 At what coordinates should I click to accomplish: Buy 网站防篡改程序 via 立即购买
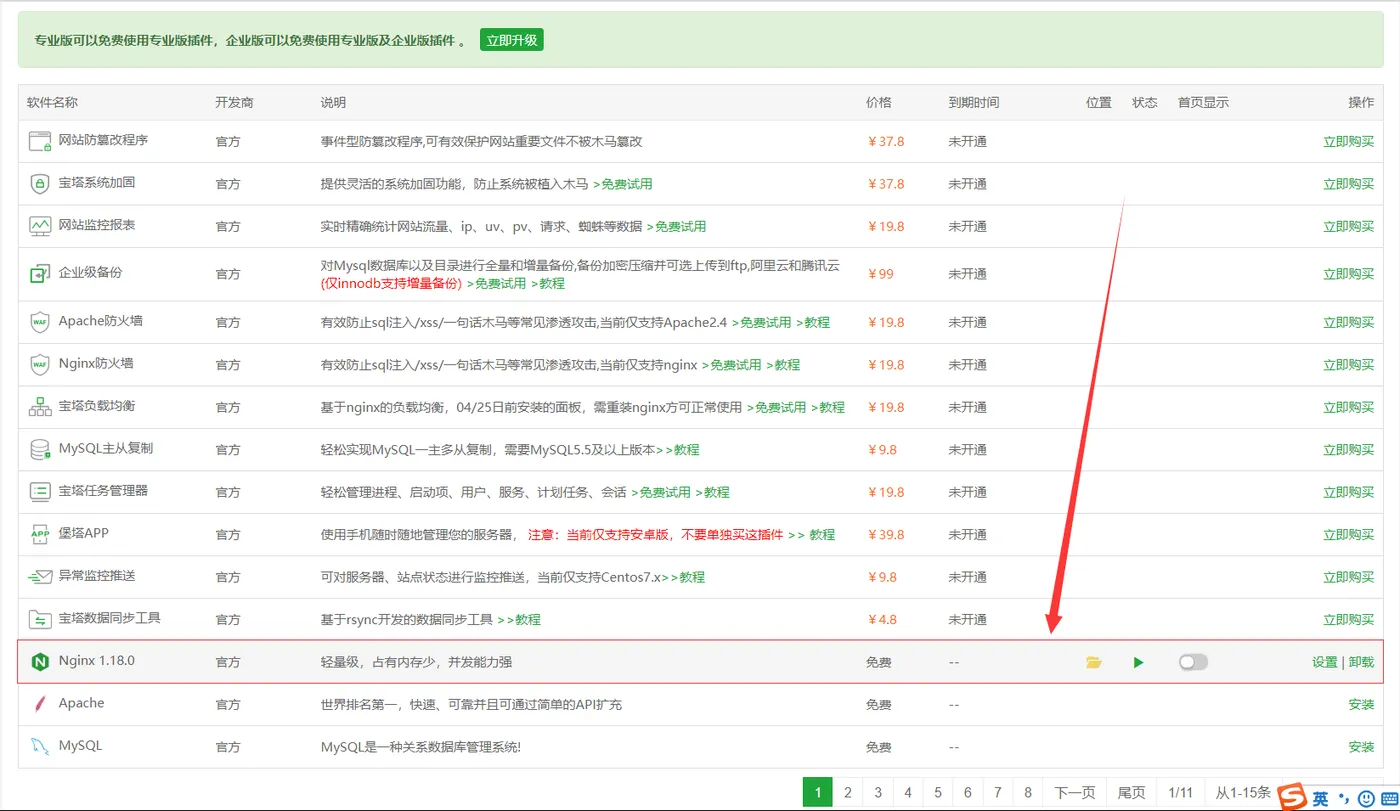tap(1348, 142)
